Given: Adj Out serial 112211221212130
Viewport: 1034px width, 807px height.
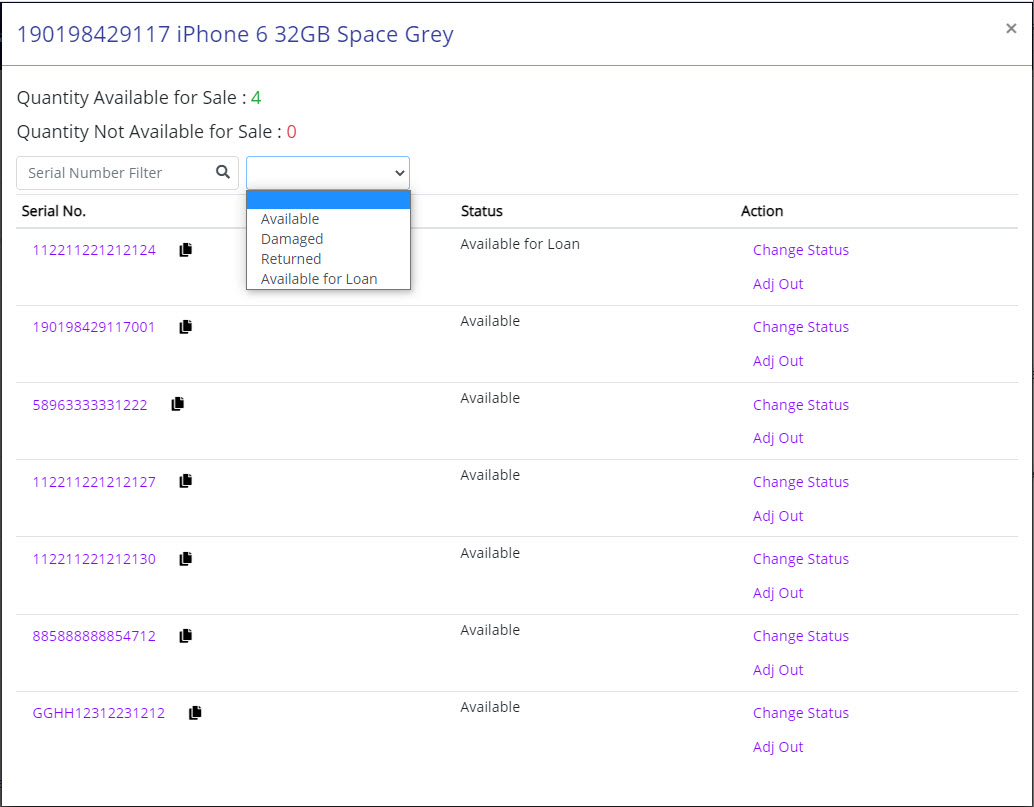Looking at the screenshot, I should pyautogui.click(x=778, y=593).
